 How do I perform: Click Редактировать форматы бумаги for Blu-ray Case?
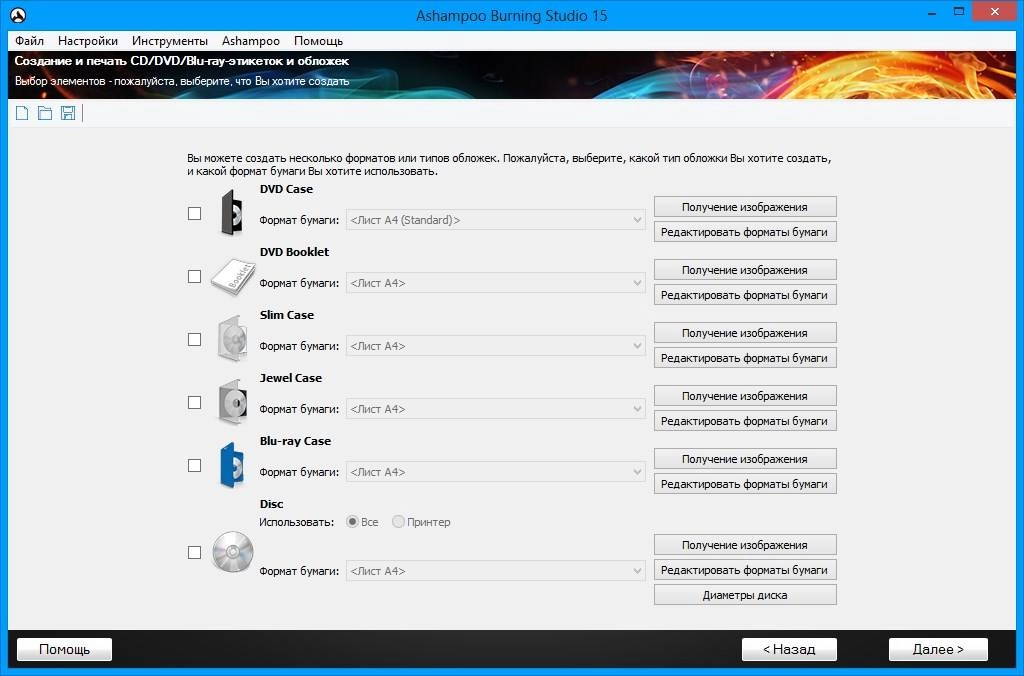click(x=745, y=484)
